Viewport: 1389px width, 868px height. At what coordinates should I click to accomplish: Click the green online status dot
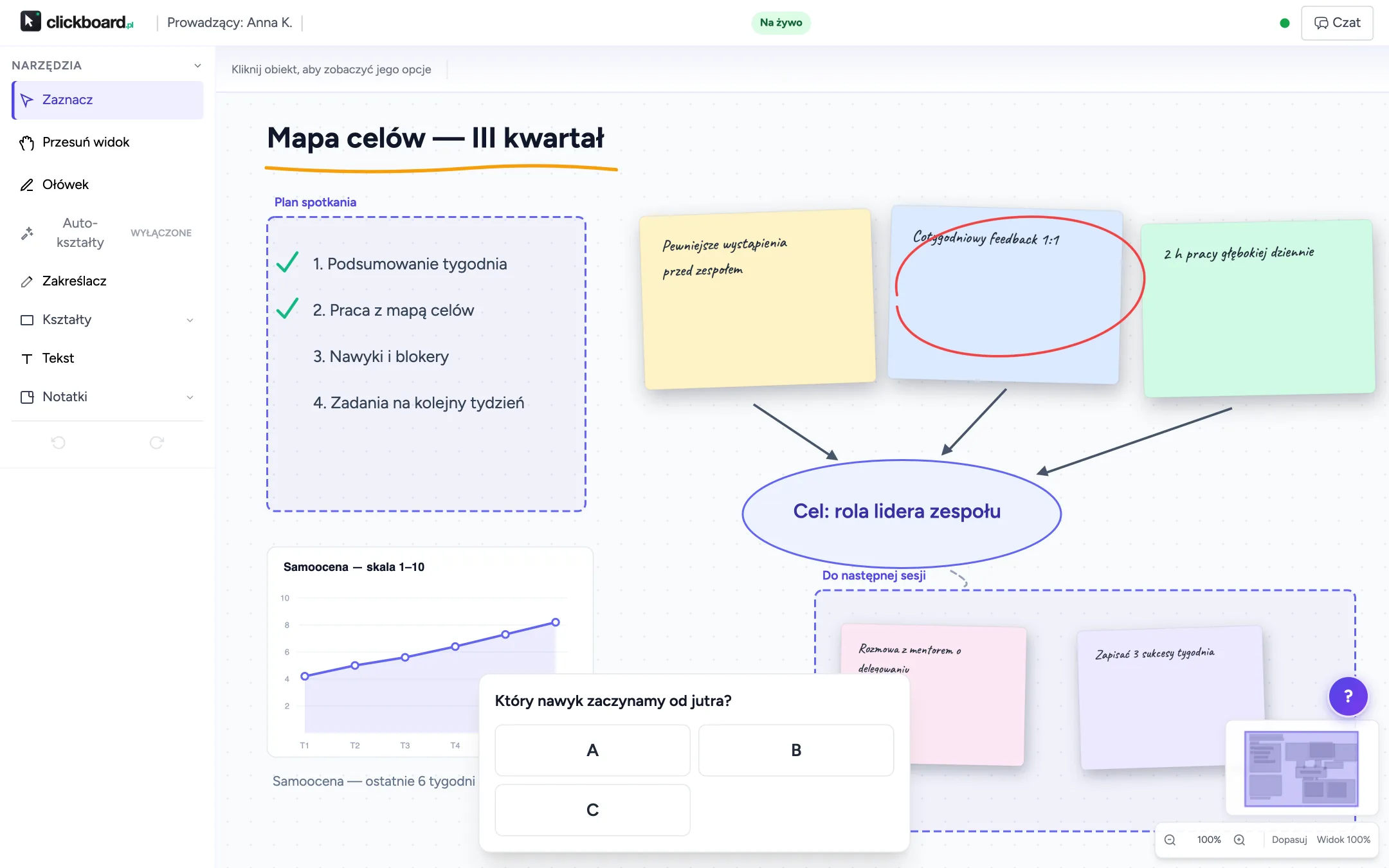[x=1284, y=23]
